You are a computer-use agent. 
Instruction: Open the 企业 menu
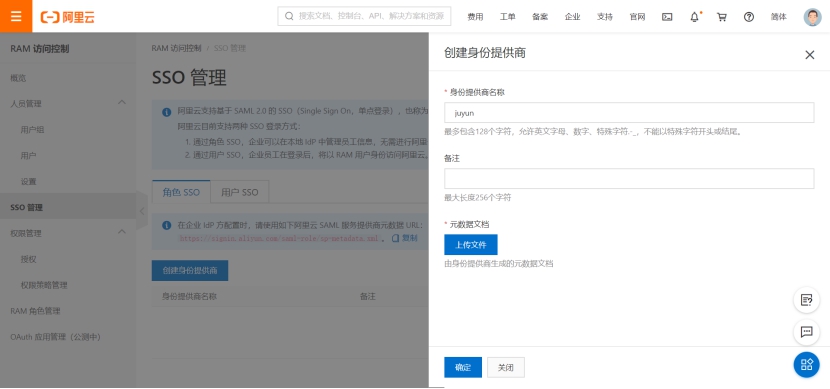572,16
